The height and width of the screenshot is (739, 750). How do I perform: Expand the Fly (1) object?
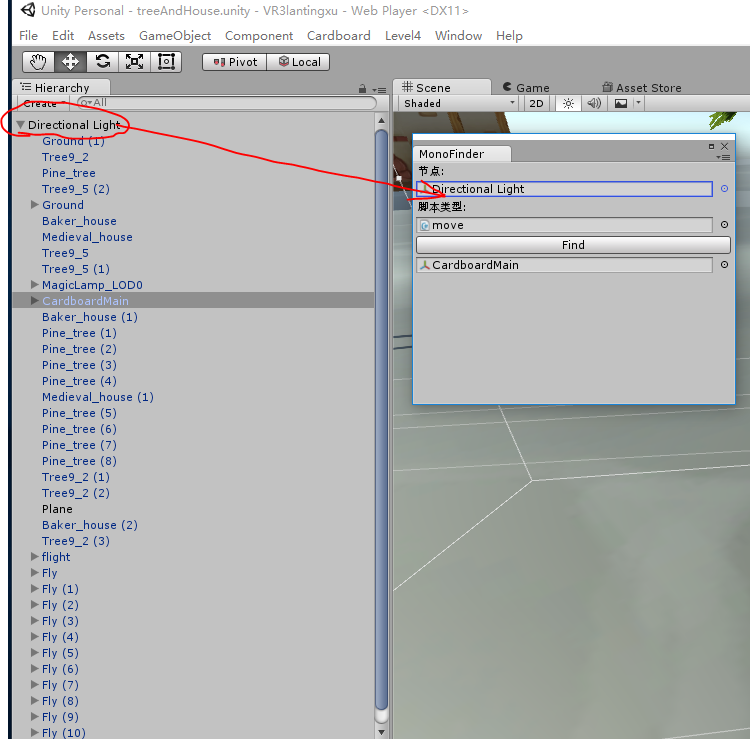pos(34,588)
